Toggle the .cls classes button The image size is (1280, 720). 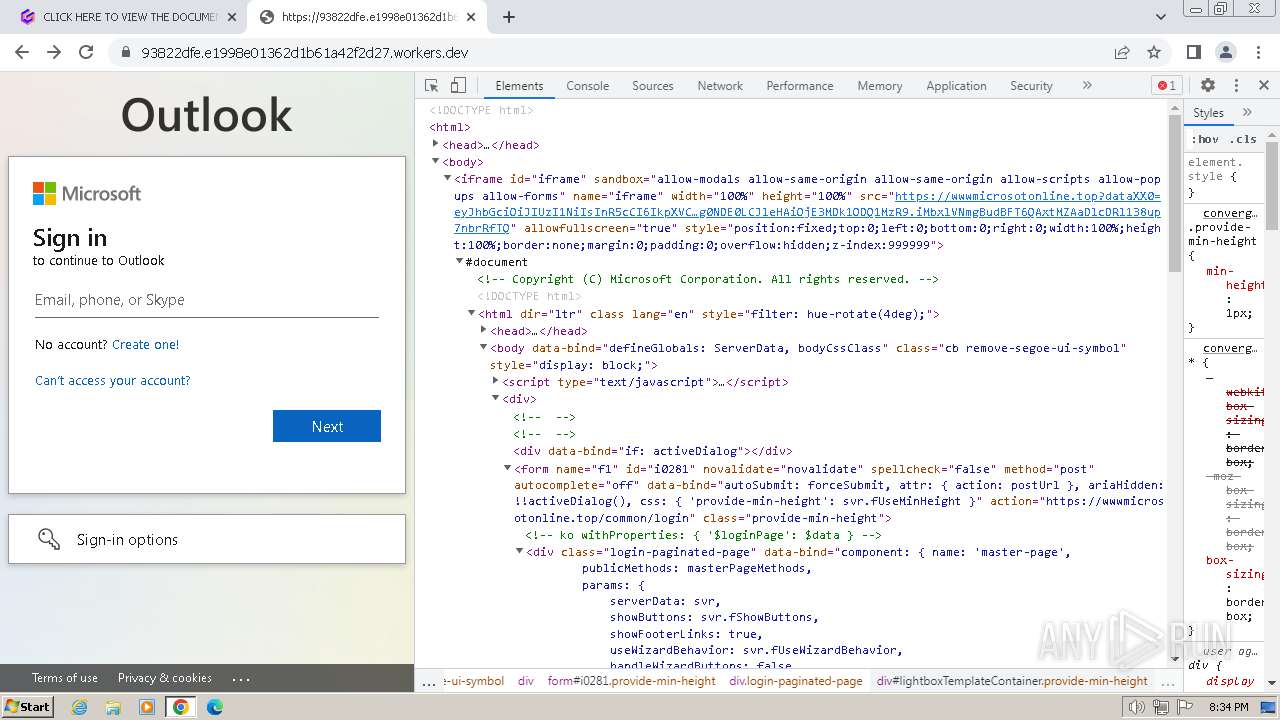point(1243,139)
